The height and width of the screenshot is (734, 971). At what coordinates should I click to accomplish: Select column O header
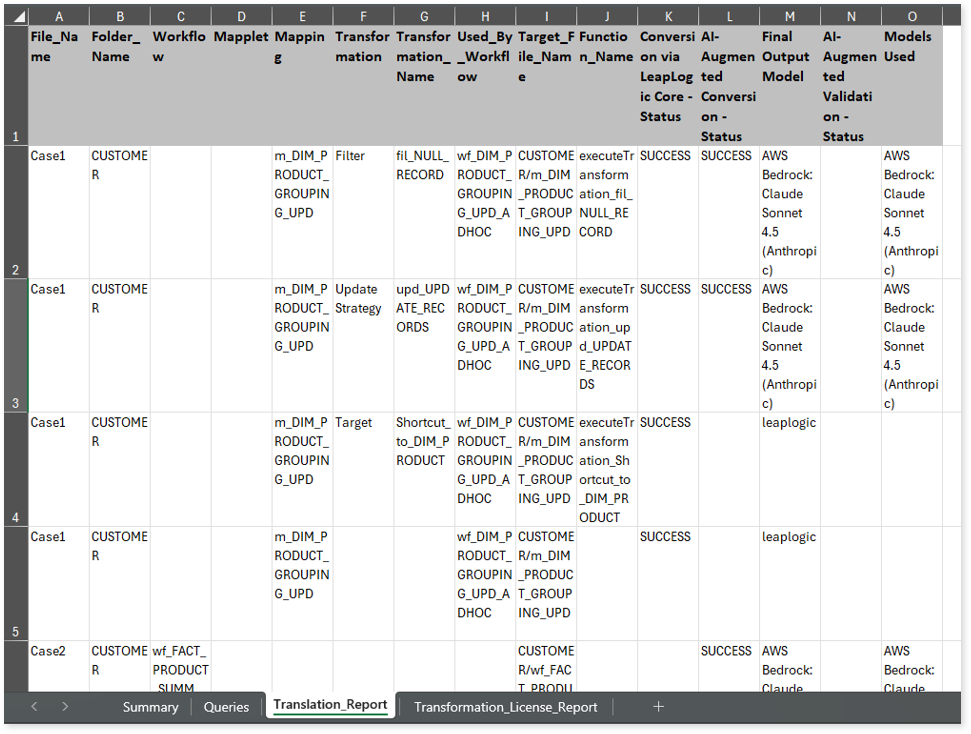pos(912,16)
